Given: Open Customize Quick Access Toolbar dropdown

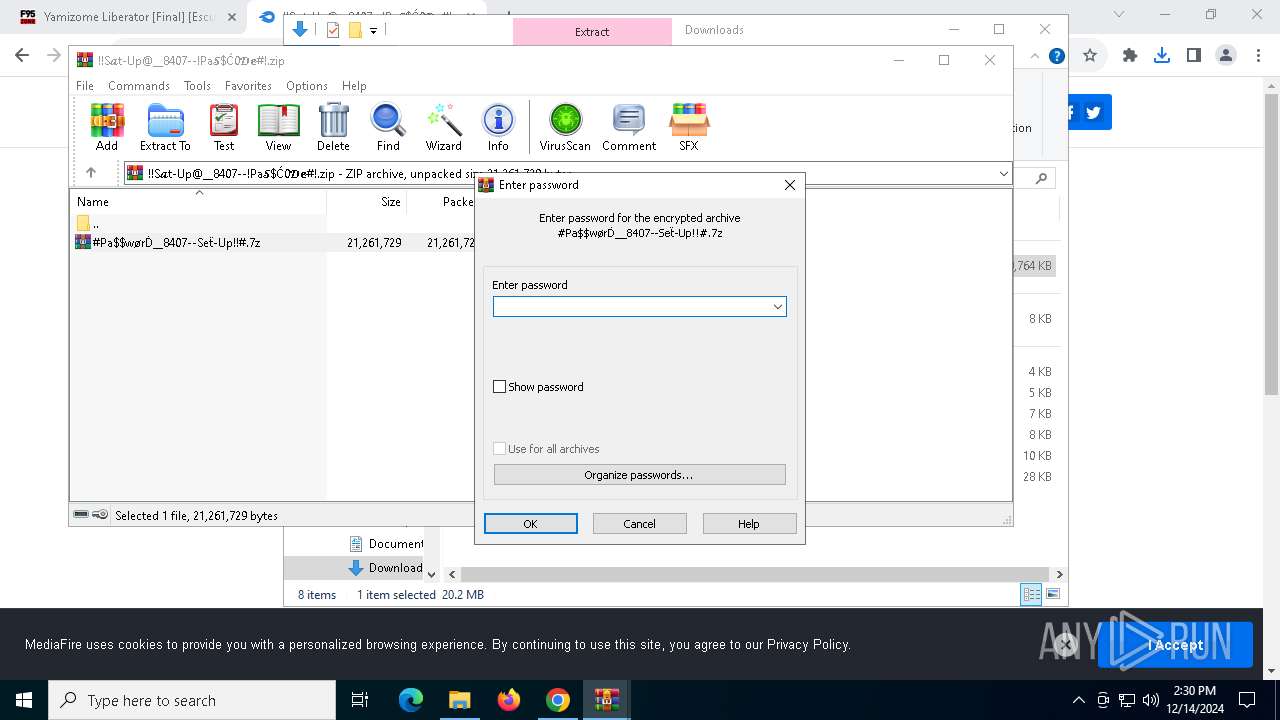Looking at the screenshot, I should (x=373, y=30).
